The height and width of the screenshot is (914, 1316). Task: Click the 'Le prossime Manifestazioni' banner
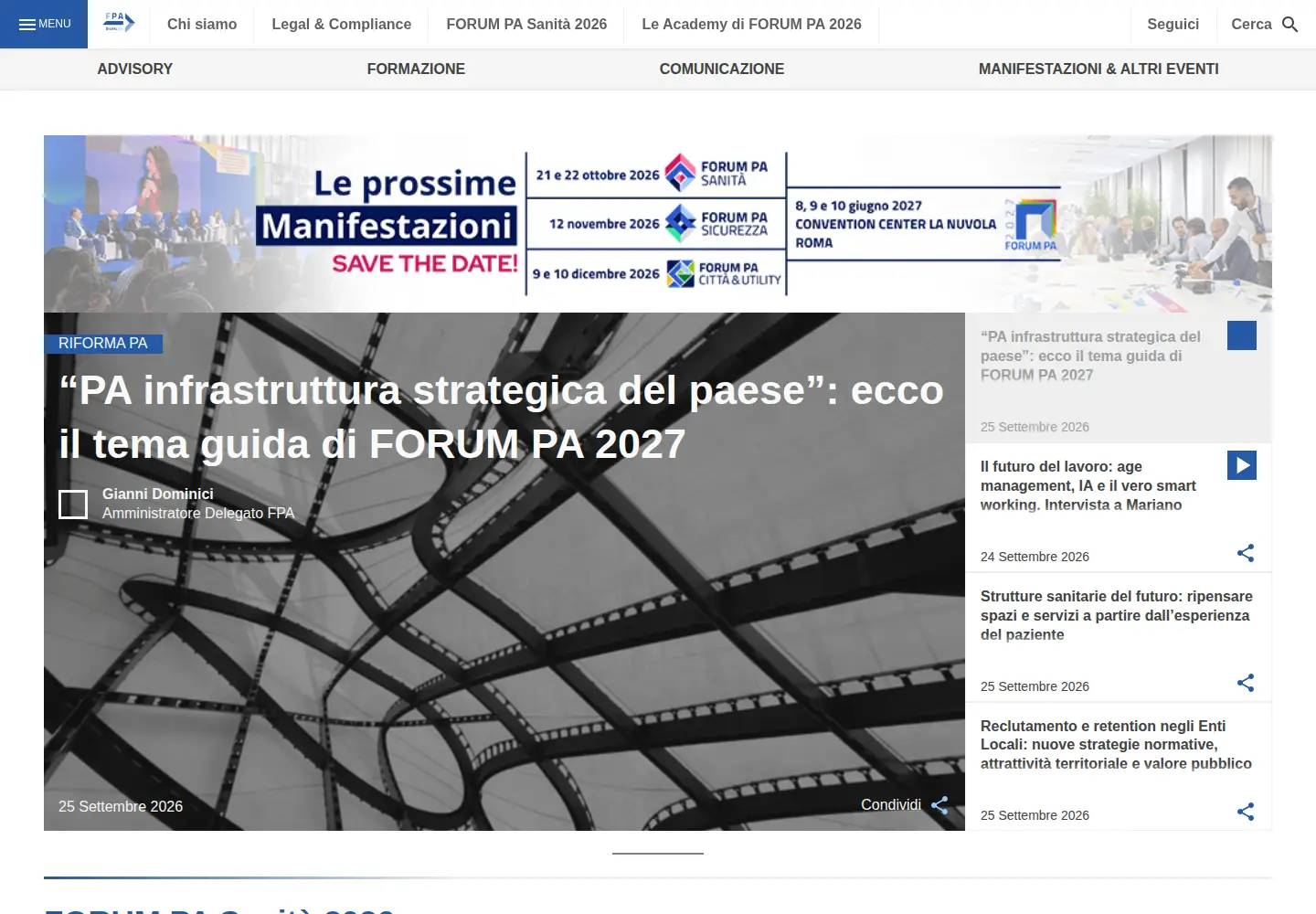658,224
